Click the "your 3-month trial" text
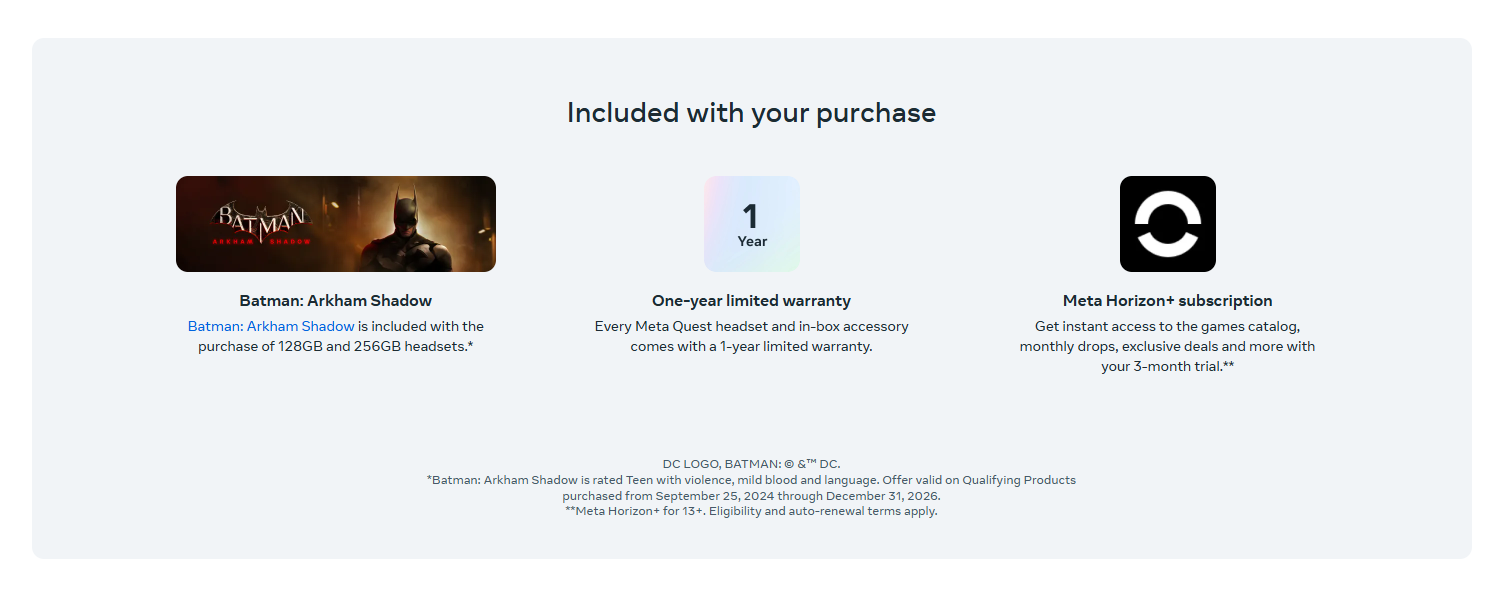This screenshot has width=1507, height=591. pos(1160,366)
